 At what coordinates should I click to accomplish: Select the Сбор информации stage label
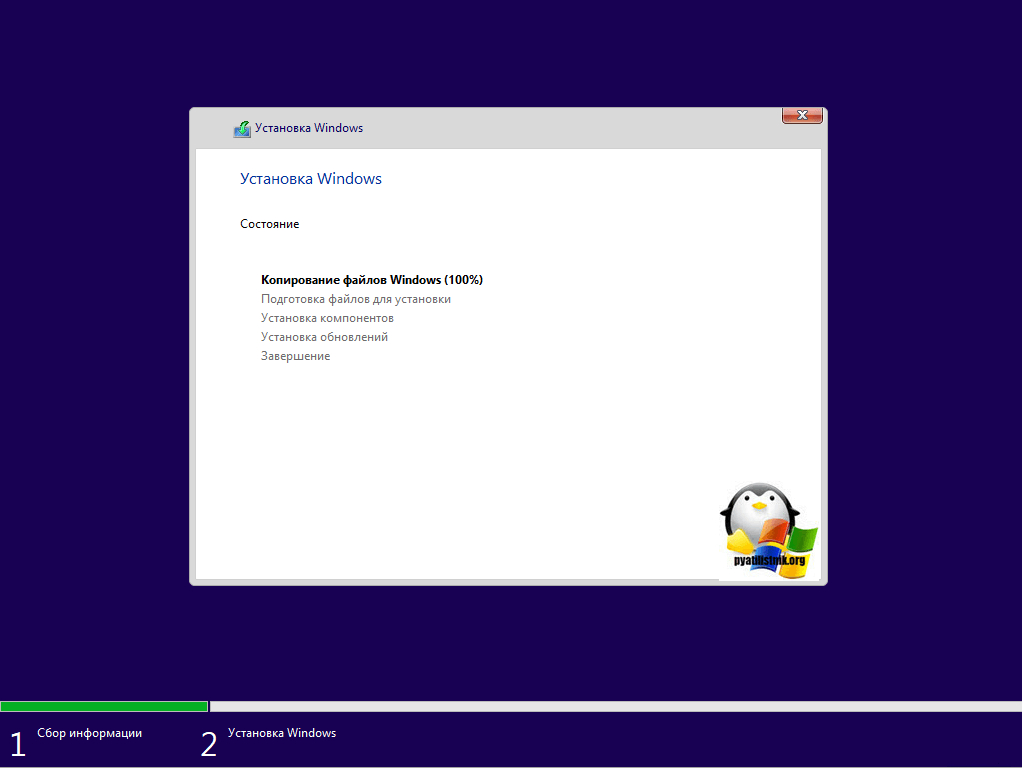(x=90, y=733)
